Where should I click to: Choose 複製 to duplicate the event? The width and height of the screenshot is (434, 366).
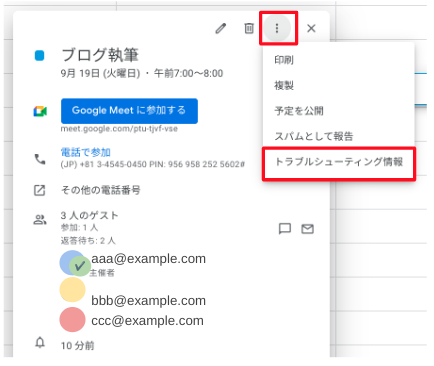(338, 85)
